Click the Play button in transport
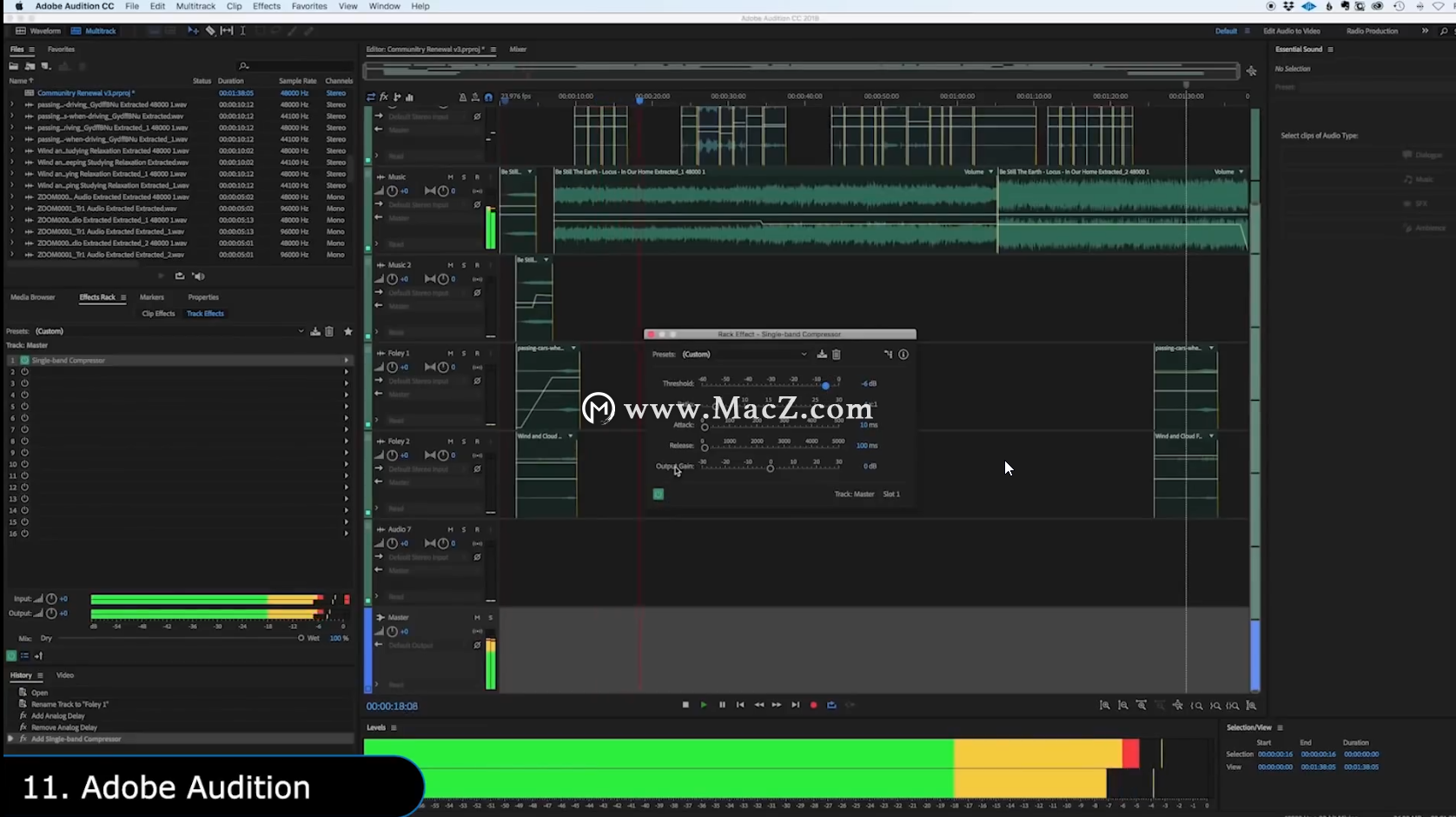The width and height of the screenshot is (1456, 817). (704, 705)
